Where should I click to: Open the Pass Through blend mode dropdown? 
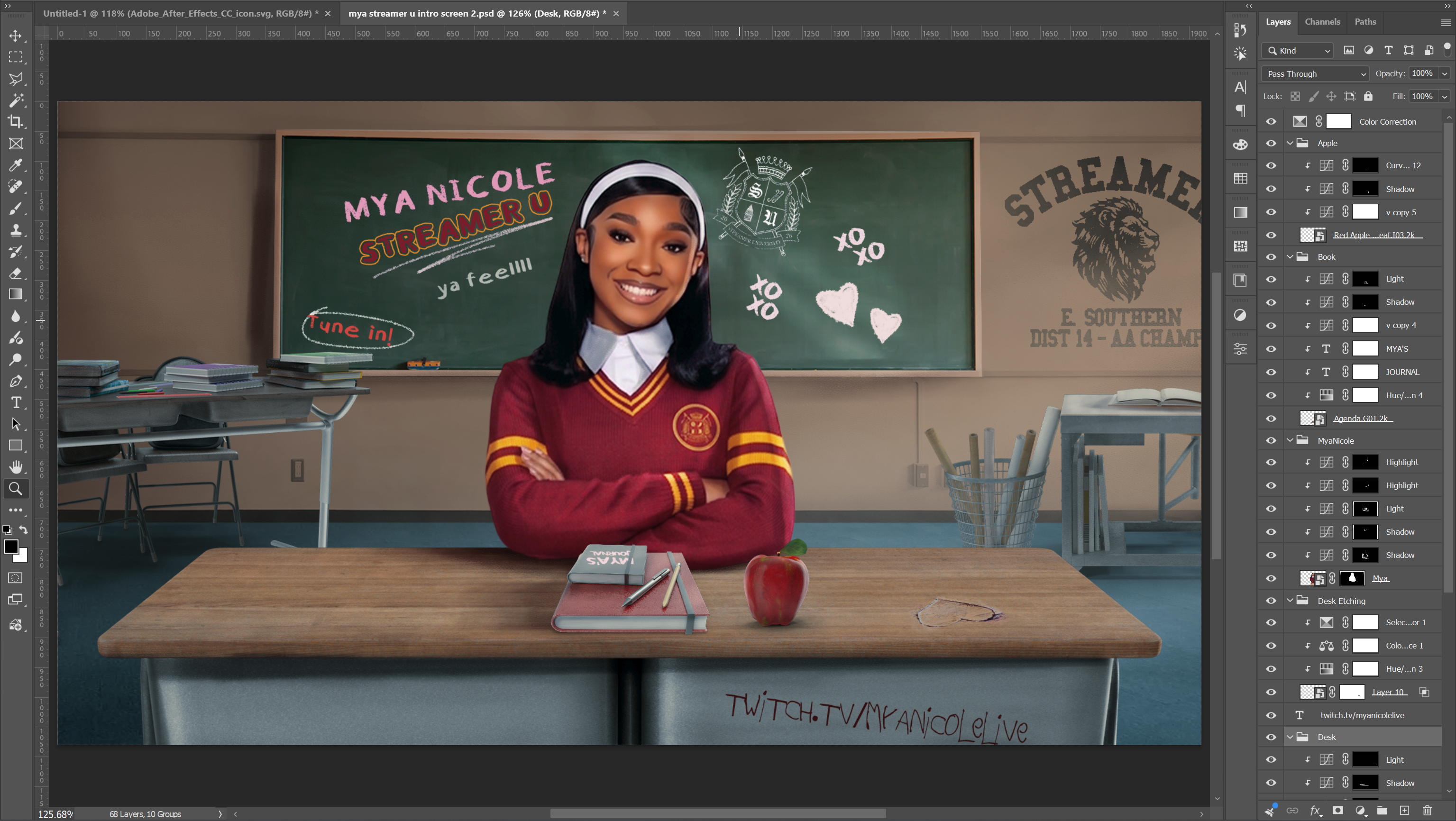pos(1315,74)
